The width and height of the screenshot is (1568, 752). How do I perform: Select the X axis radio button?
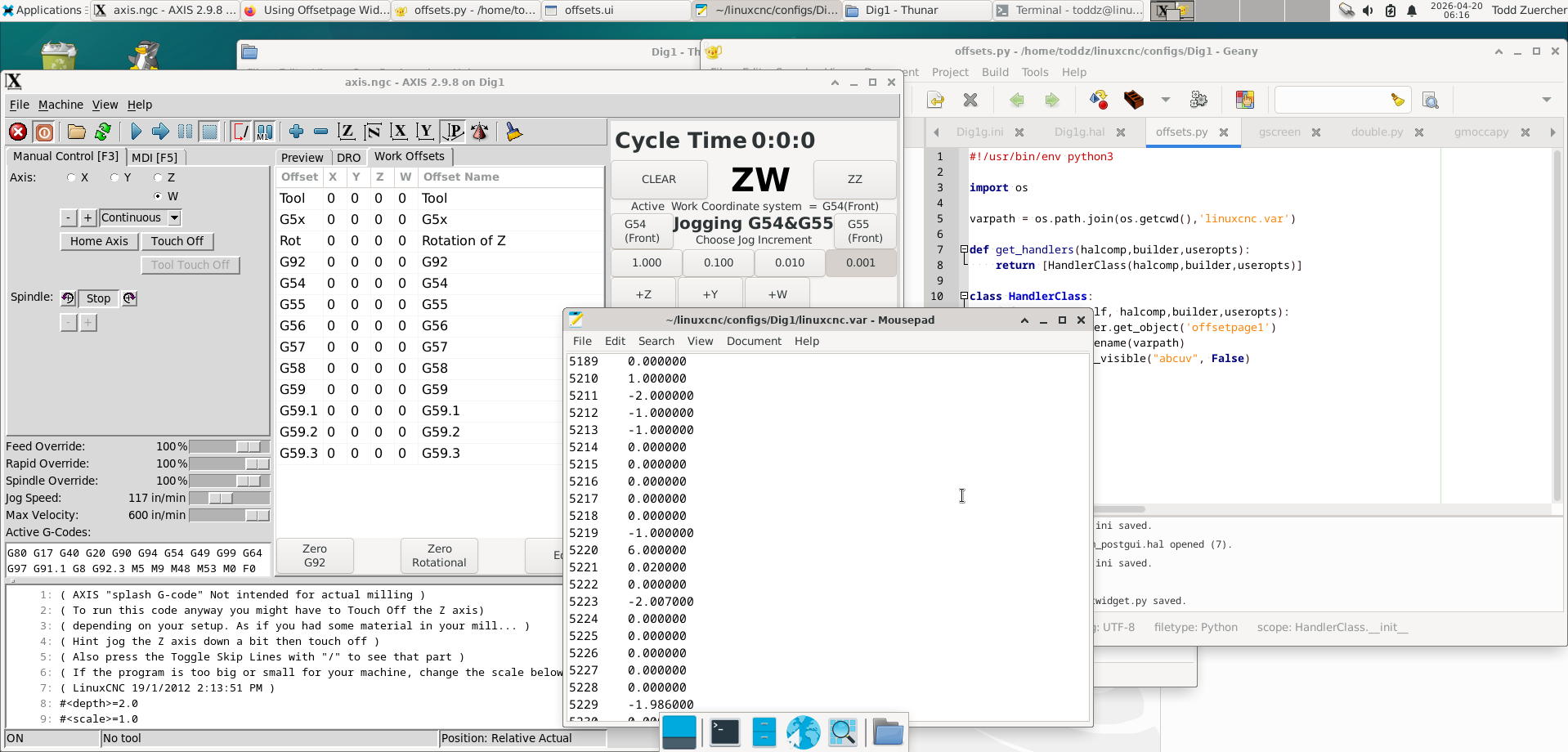[72, 177]
